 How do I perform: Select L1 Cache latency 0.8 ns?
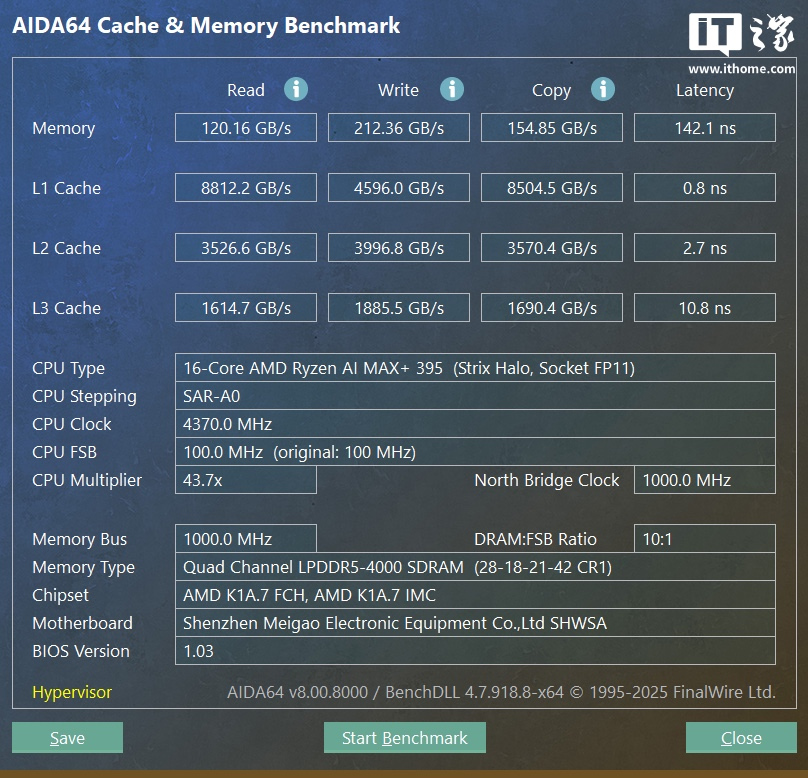tap(705, 188)
